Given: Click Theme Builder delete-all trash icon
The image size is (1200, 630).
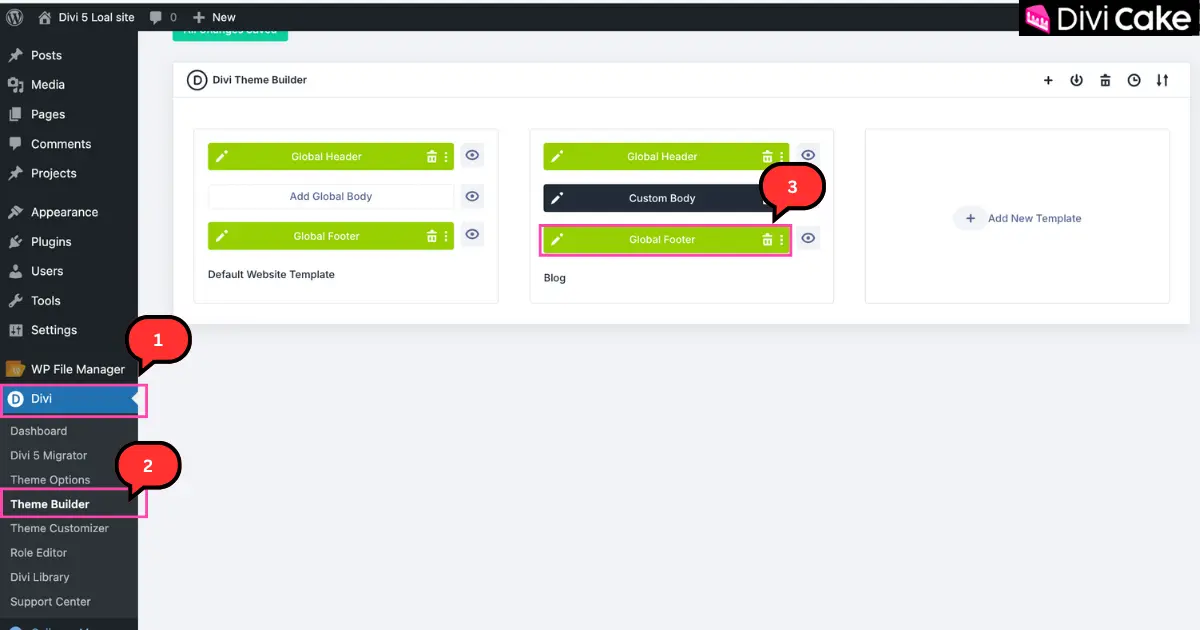Looking at the screenshot, I should [x=1105, y=80].
